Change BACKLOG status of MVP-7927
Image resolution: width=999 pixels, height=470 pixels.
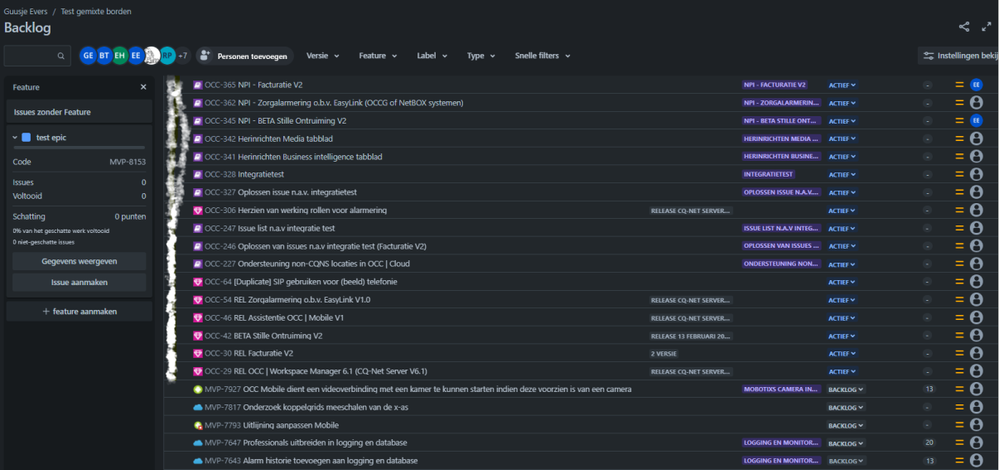tap(845, 389)
